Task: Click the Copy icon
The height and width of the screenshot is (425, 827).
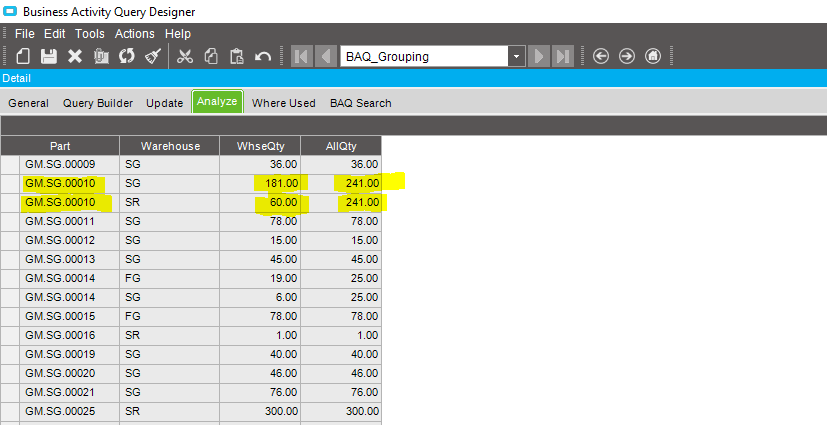Action: [x=211, y=56]
